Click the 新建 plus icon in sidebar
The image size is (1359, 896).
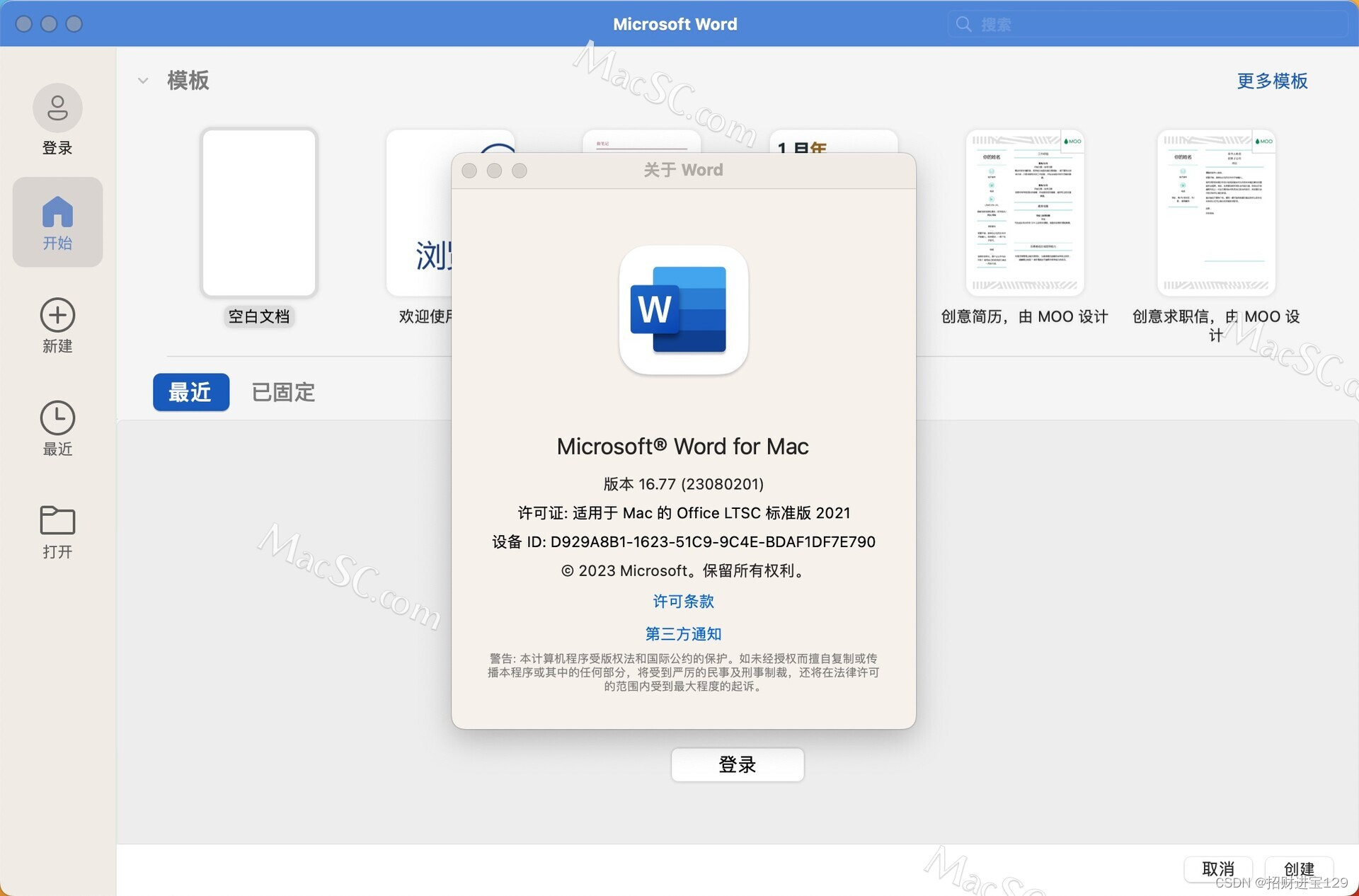pyautogui.click(x=57, y=315)
